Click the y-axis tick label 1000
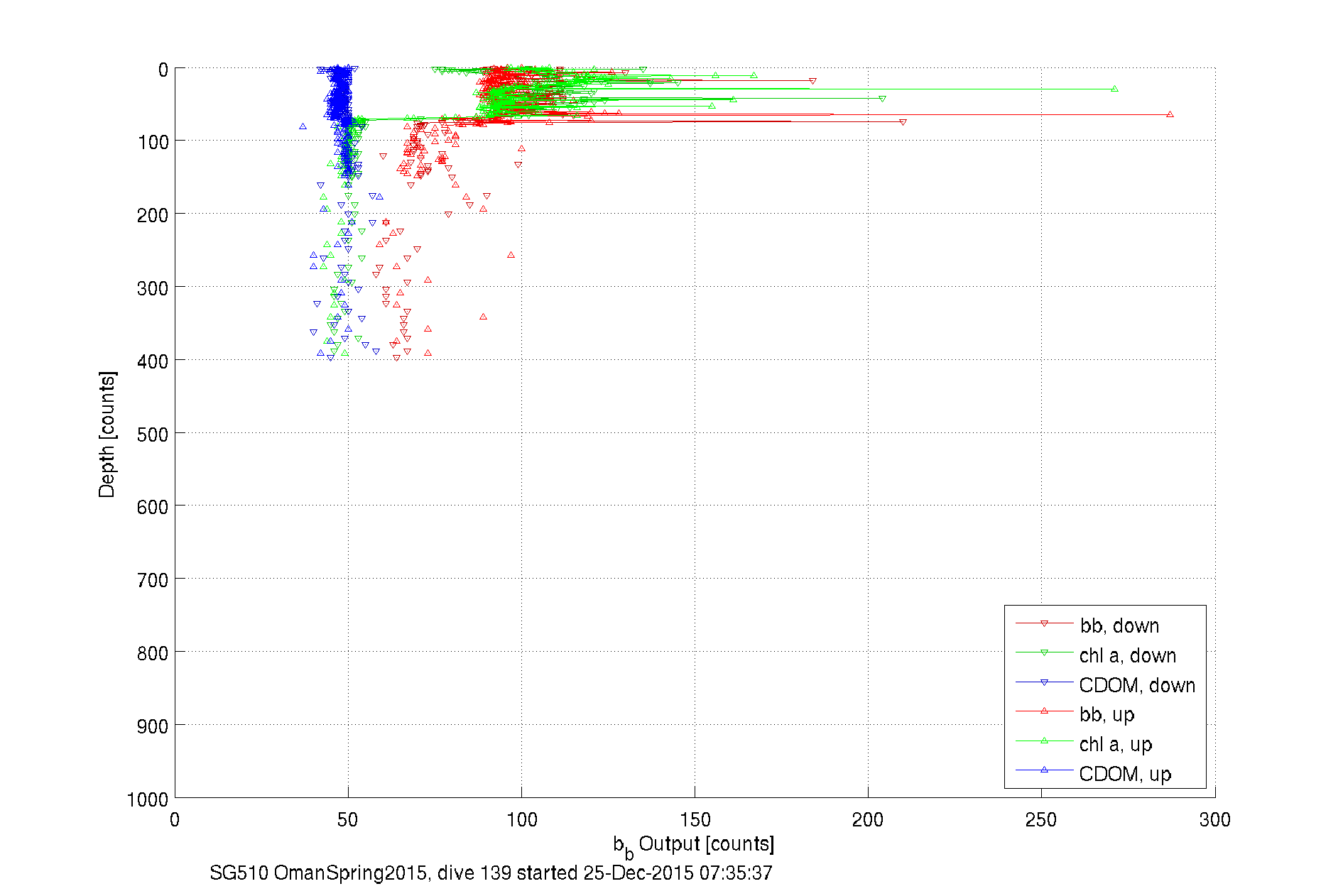Image resolution: width=1343 pixels, height=896 pixels. 148,799
